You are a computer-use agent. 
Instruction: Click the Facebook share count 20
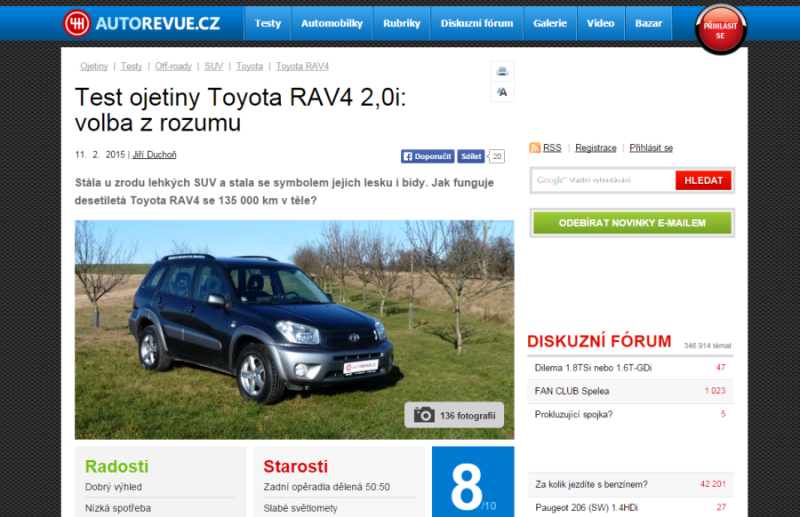[x=496, y=156]
